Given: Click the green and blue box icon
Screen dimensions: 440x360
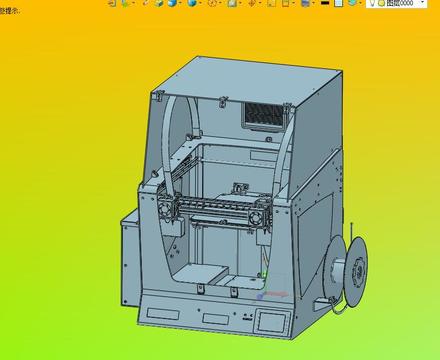Looking at the screenshot, I should [159, 3].
